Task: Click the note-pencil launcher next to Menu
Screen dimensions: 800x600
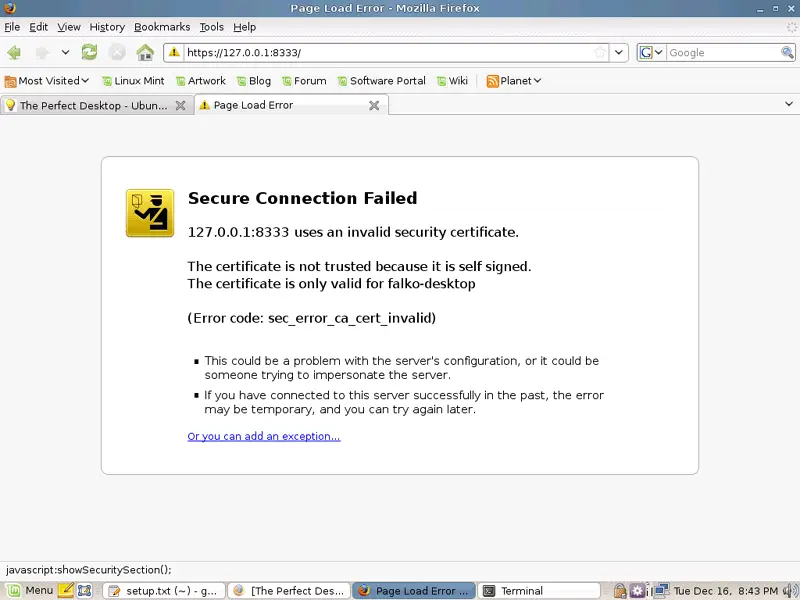Action: 66,590
